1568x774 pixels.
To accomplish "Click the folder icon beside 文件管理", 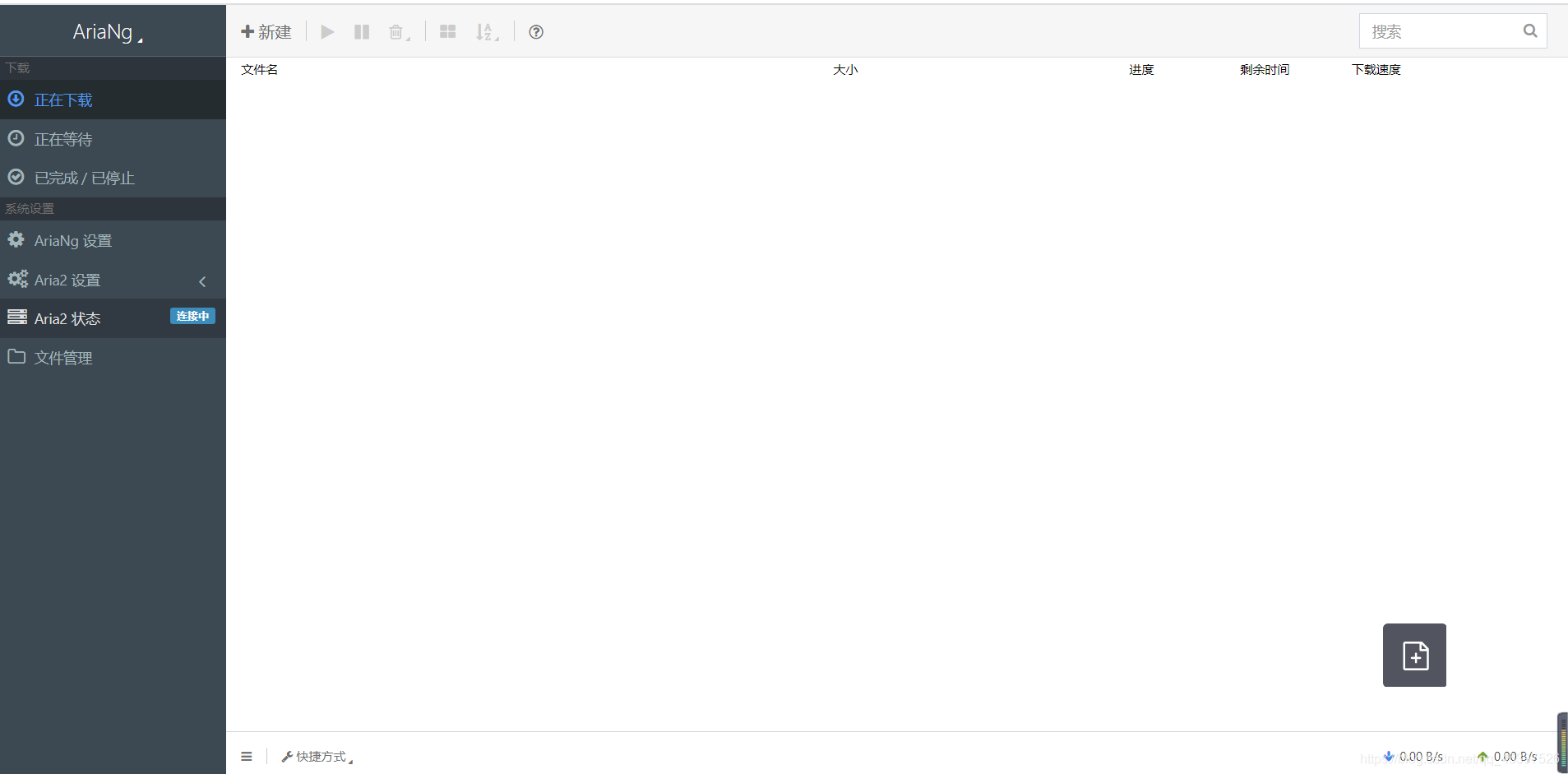I will point(16,356).
